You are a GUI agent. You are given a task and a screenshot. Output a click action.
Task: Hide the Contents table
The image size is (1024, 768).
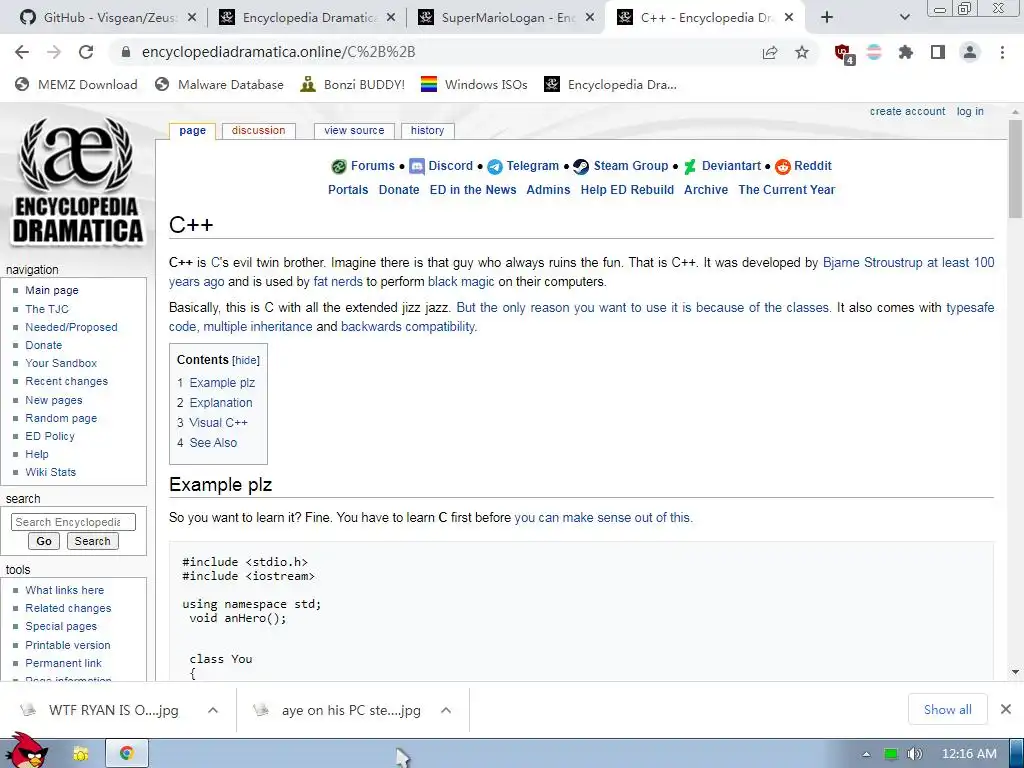pyautogui.click(x=246, y=360)
